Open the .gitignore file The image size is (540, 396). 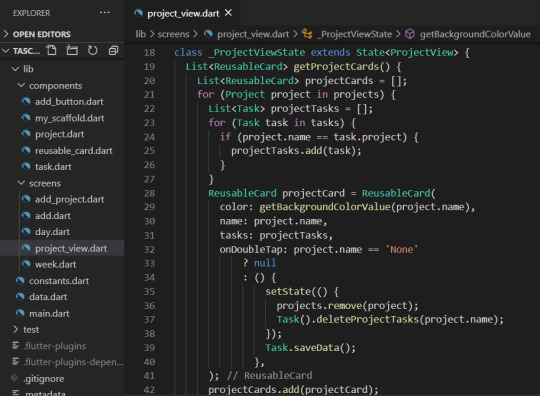click(43, 378)
